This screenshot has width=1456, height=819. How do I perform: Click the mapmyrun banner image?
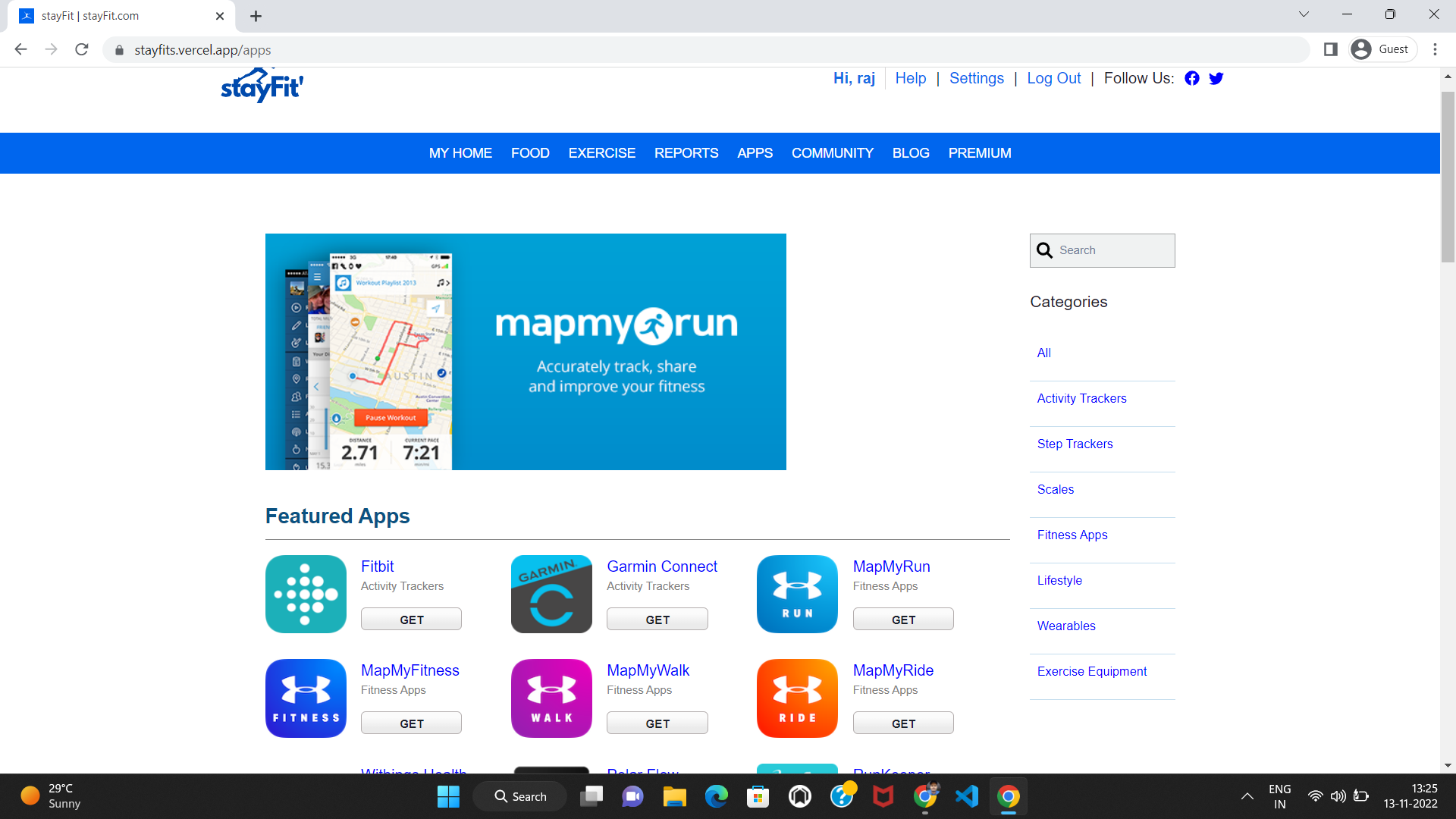click(526, 352)
